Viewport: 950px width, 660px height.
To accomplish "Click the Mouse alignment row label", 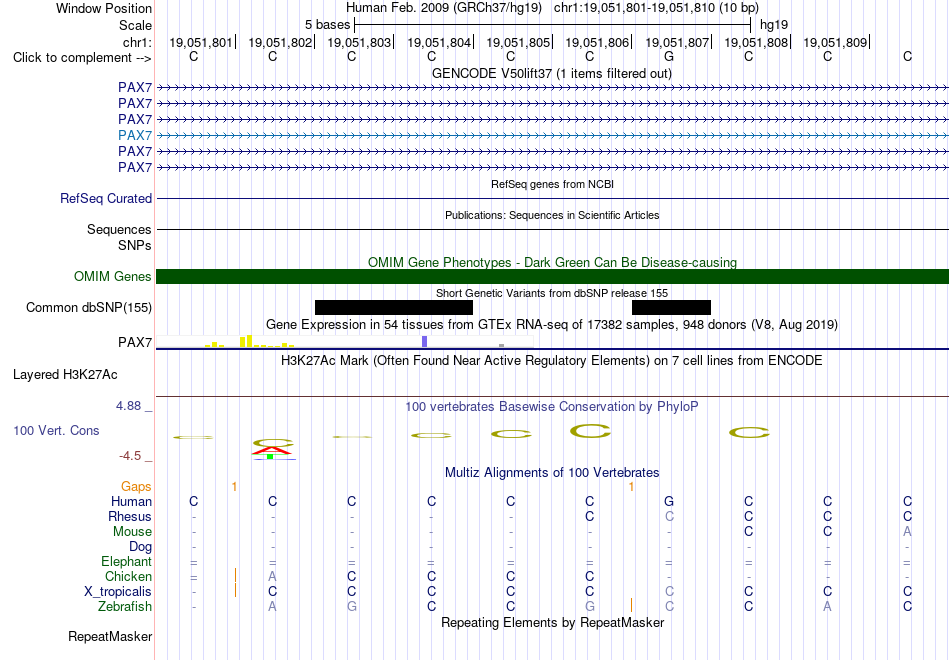I will (x=132, y=532).
